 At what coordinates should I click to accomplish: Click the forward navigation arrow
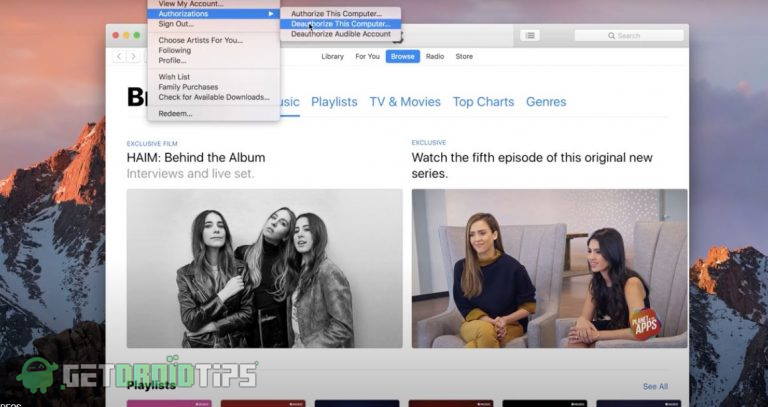click(x=133, y=56)
